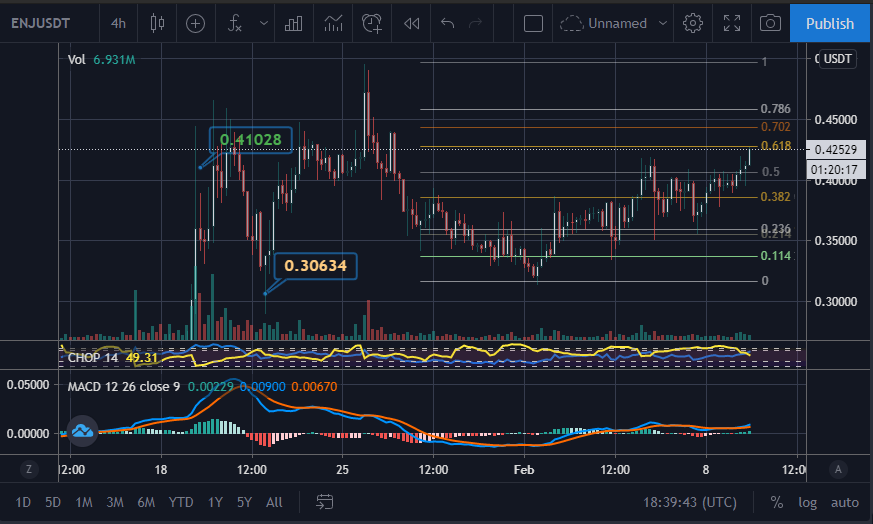Click the 0.30000 price axis label
Image resolution: width=873 pixels, height=524 pixels.
pyautogui.click(x=836, y=302)
